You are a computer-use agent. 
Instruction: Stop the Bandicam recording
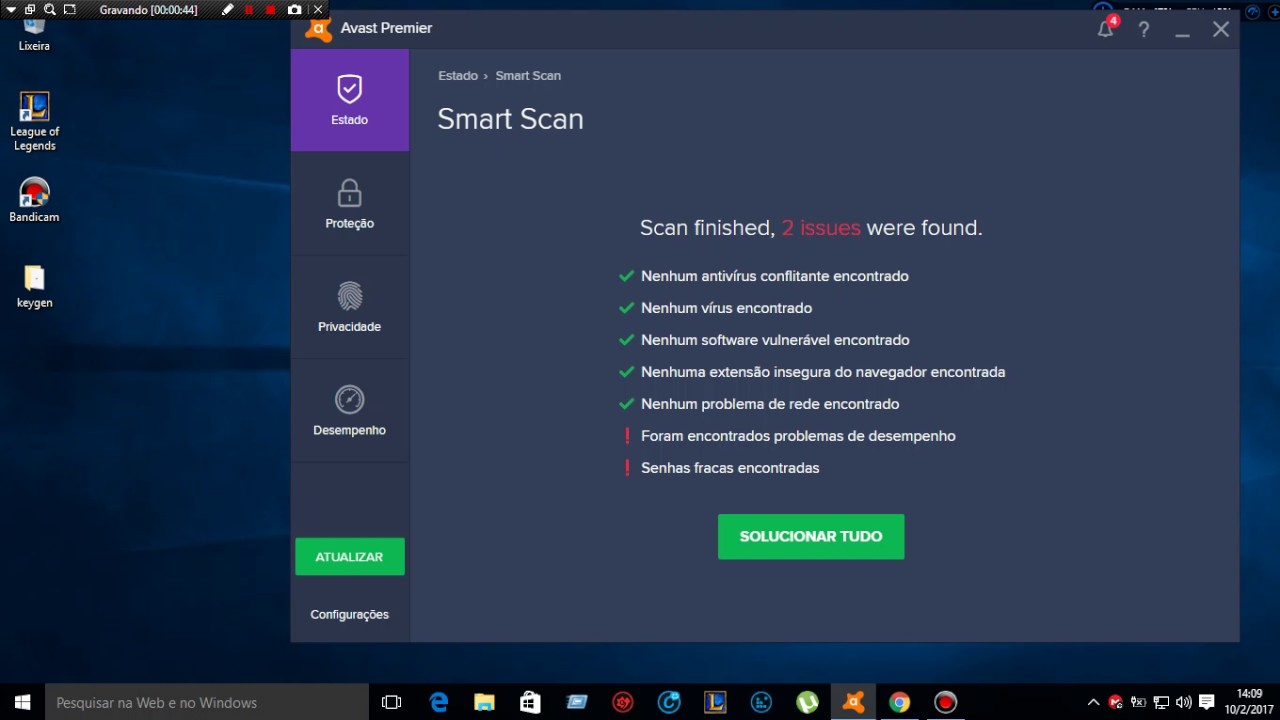click(270, 9)
